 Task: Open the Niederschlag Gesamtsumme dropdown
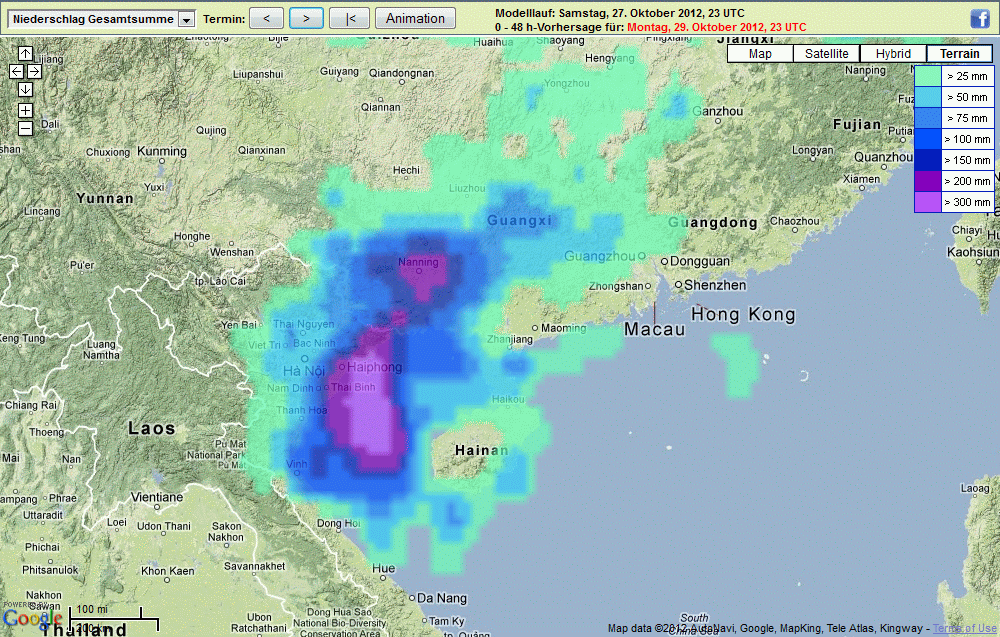[x=101, y=19]
